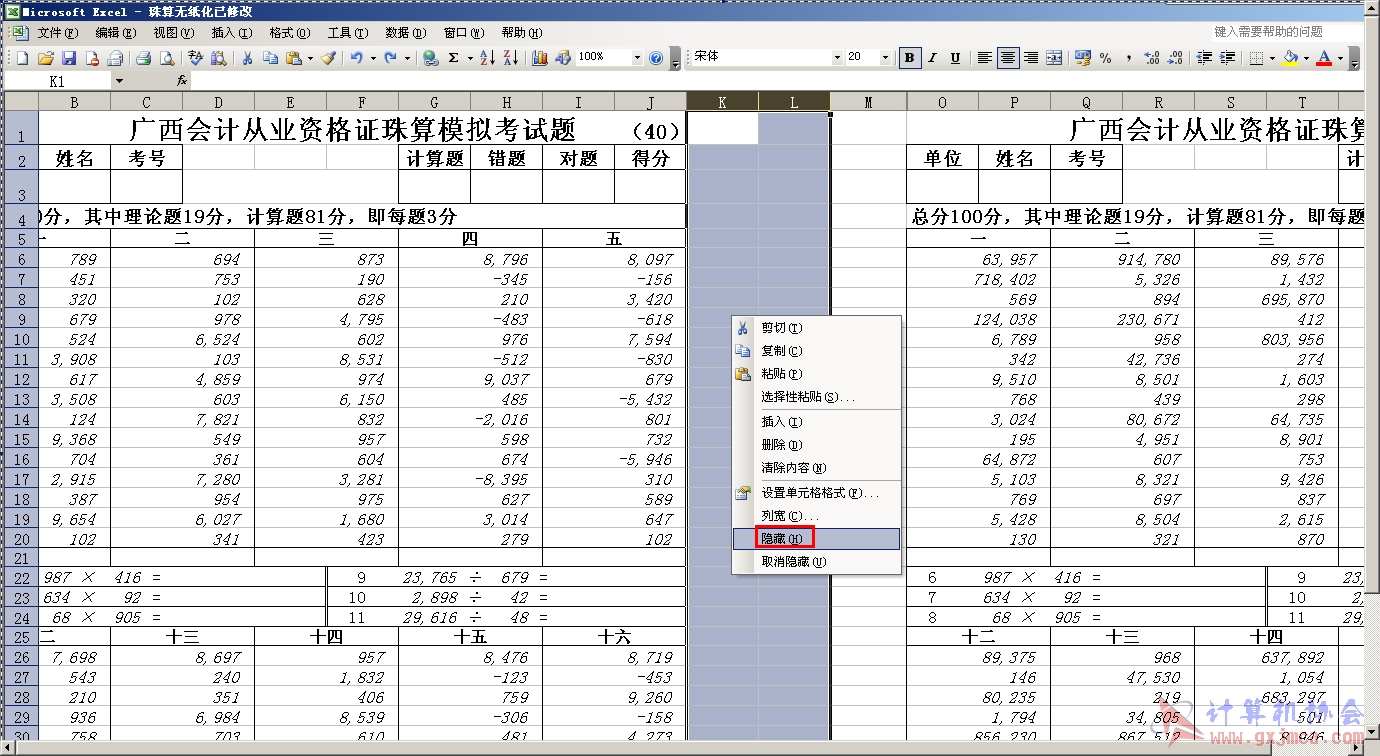
Task: Toggle Italic formatting
Action: coord(932,58)
